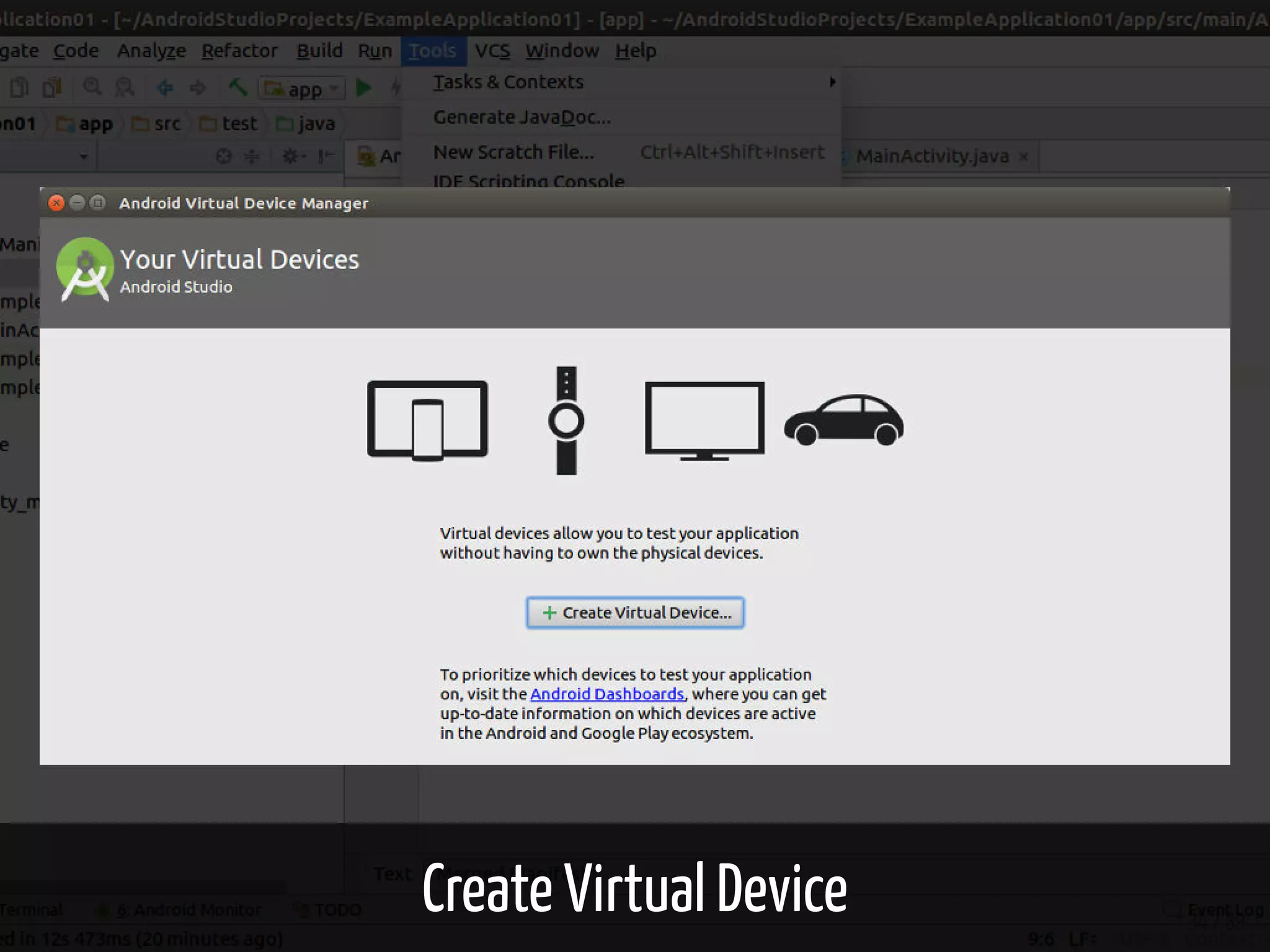Open the Build menu
Image resolution: width=1270 pixels, height=952 pixels.
coord(319,51)
